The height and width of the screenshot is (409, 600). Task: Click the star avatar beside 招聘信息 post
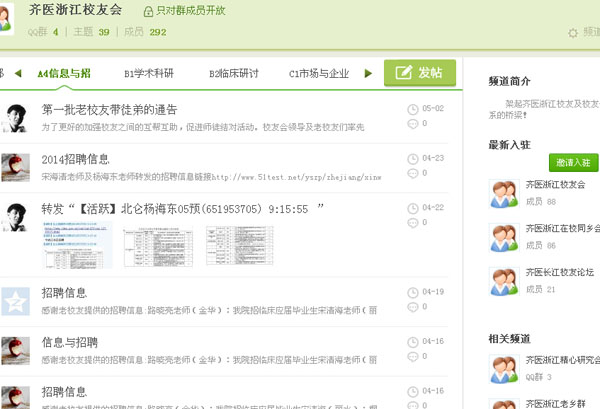(15, 301)
